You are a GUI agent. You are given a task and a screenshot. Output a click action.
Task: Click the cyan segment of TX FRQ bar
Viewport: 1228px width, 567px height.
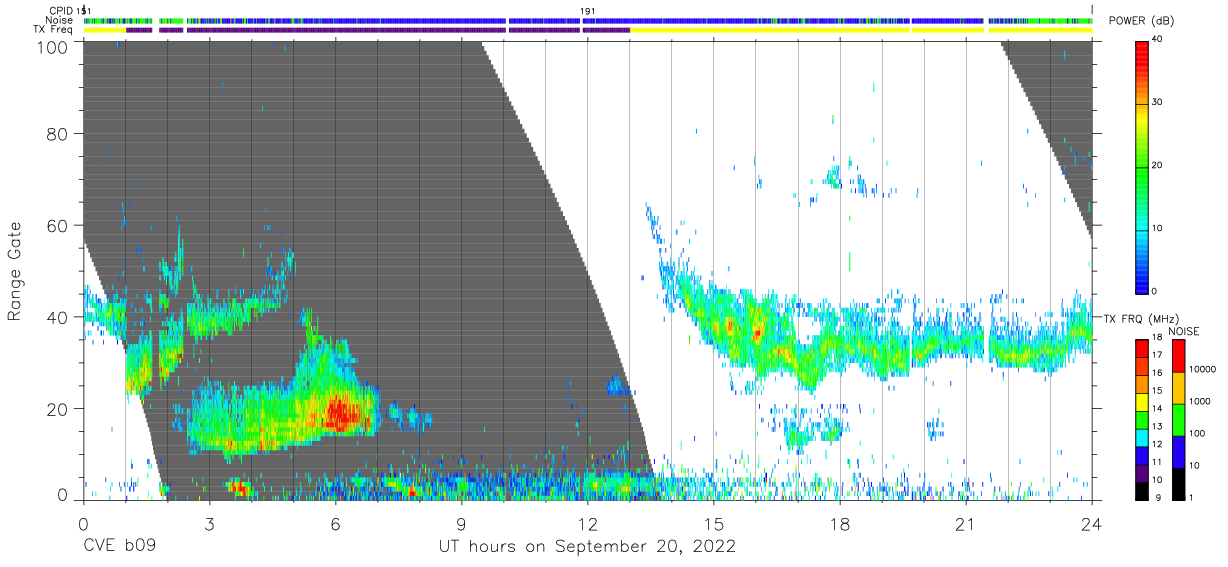click(1143, 437)
